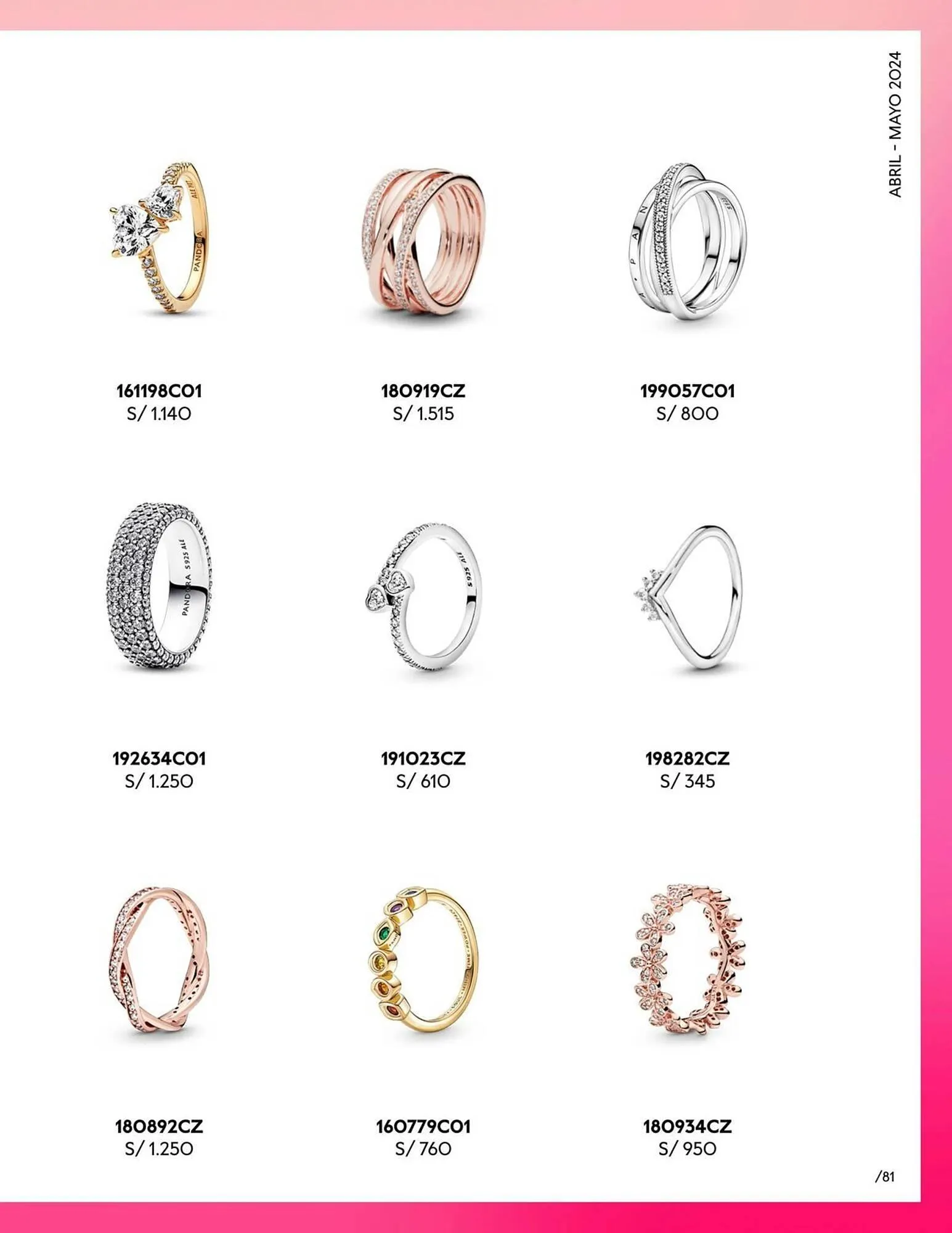
Task: Click product code 198282CZ
Action: click(688, 758)
